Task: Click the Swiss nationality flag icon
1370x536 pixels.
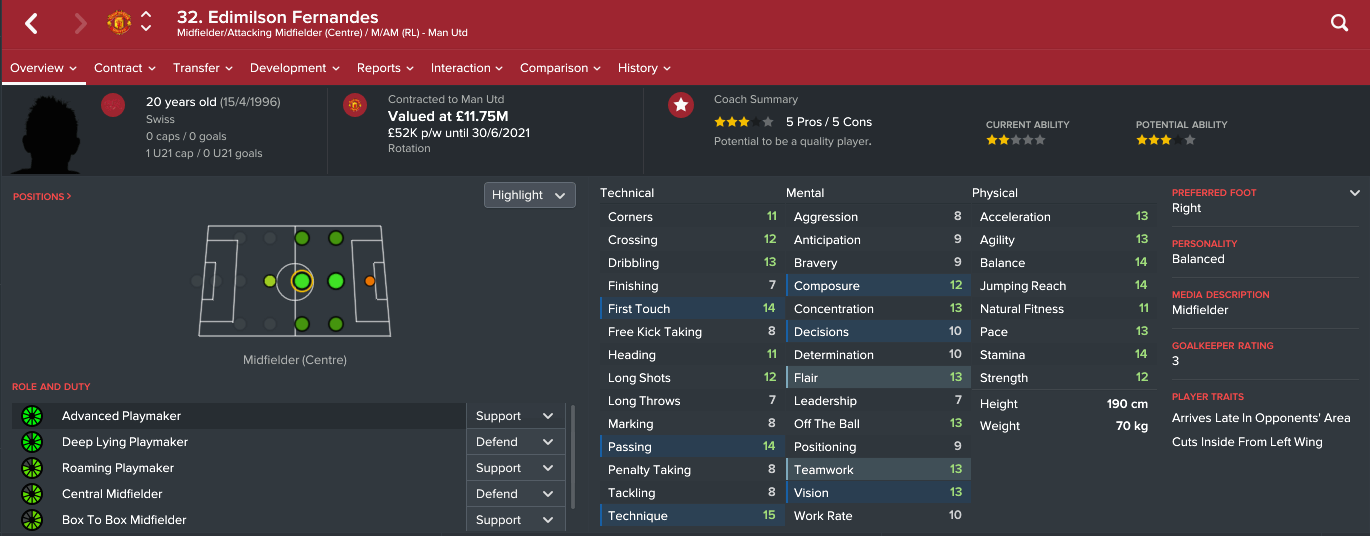Action: (113, 105)
